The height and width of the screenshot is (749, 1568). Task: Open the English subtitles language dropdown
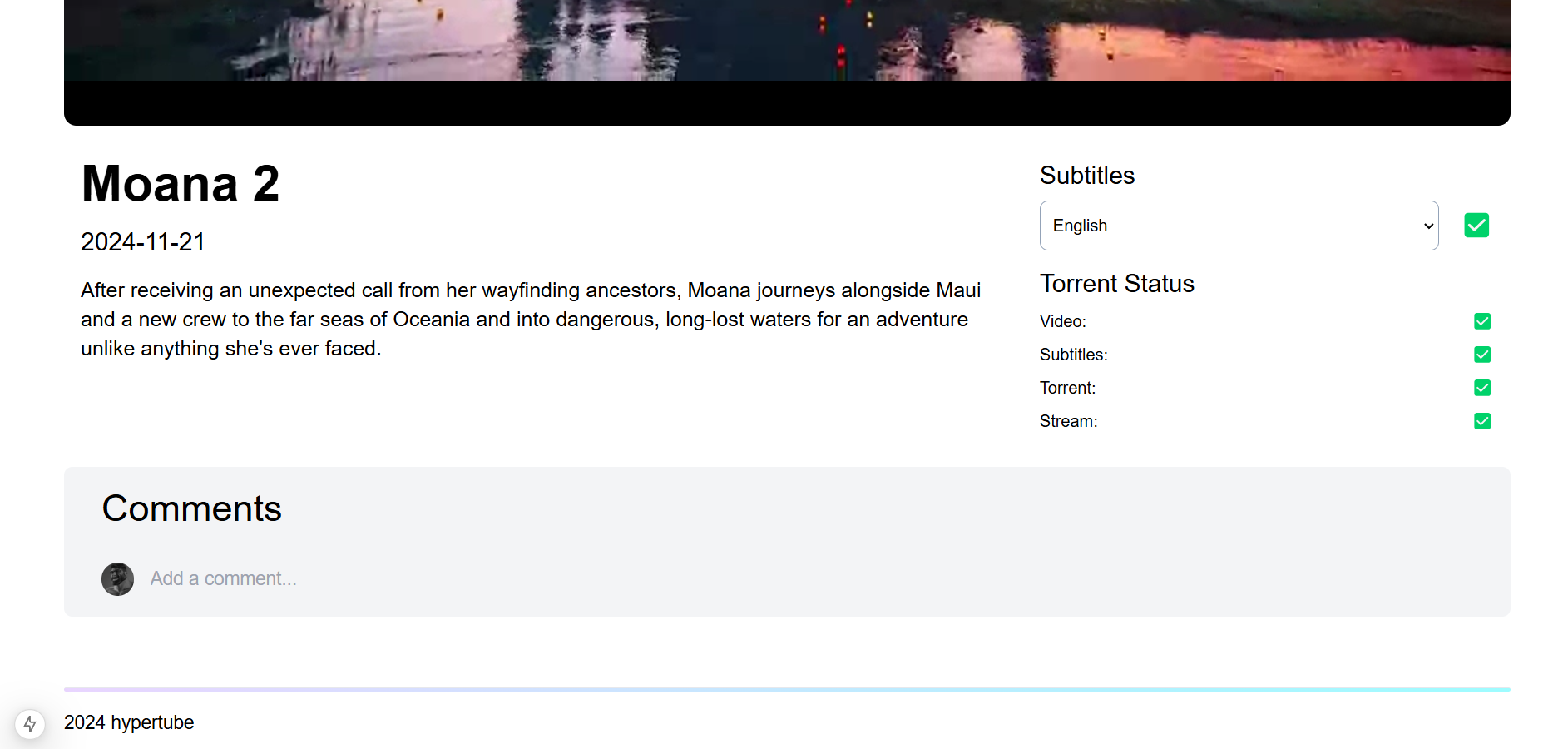1239,226
